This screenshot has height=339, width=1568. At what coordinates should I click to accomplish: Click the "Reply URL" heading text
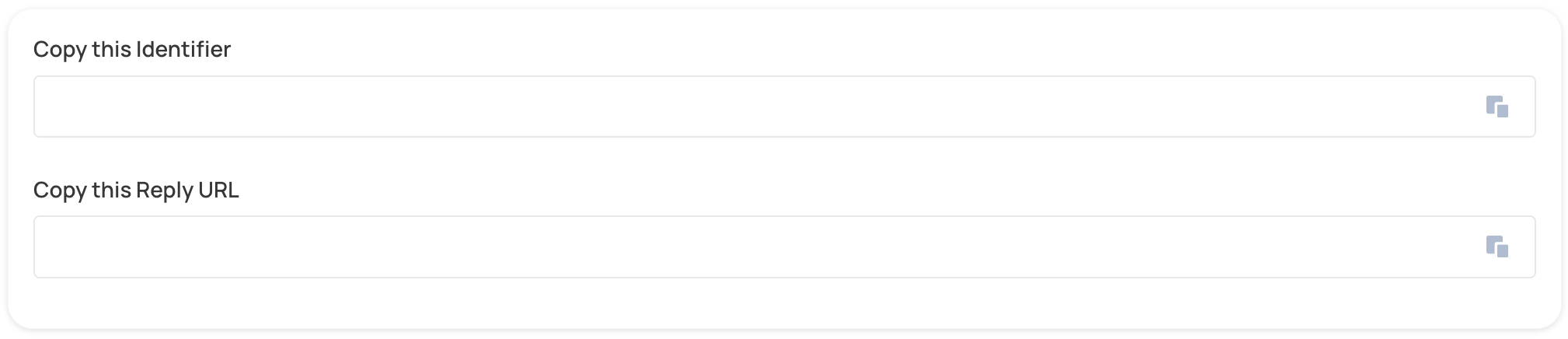click(187, 190)
